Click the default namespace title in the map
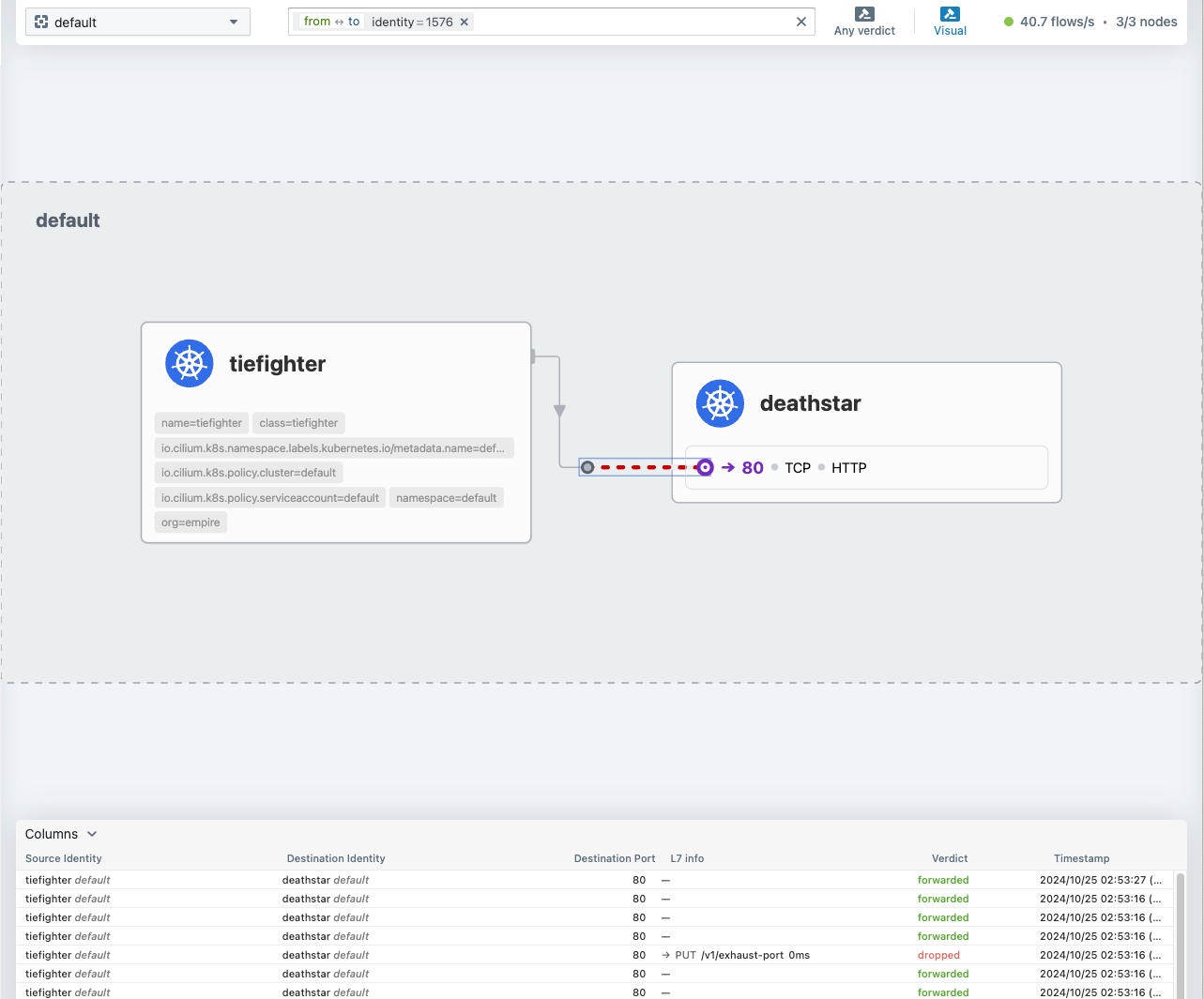Image resolution: width=1204 pixels, height=999 pixels. 68,220
